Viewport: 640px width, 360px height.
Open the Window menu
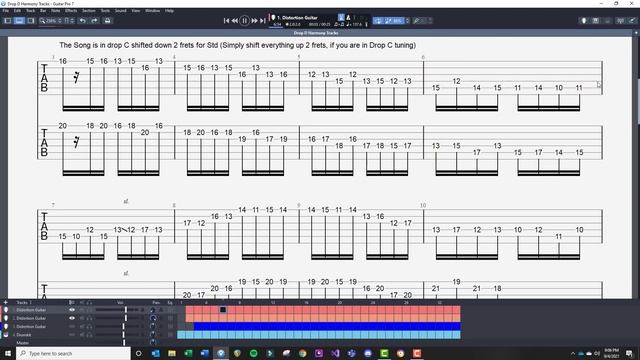152,11
